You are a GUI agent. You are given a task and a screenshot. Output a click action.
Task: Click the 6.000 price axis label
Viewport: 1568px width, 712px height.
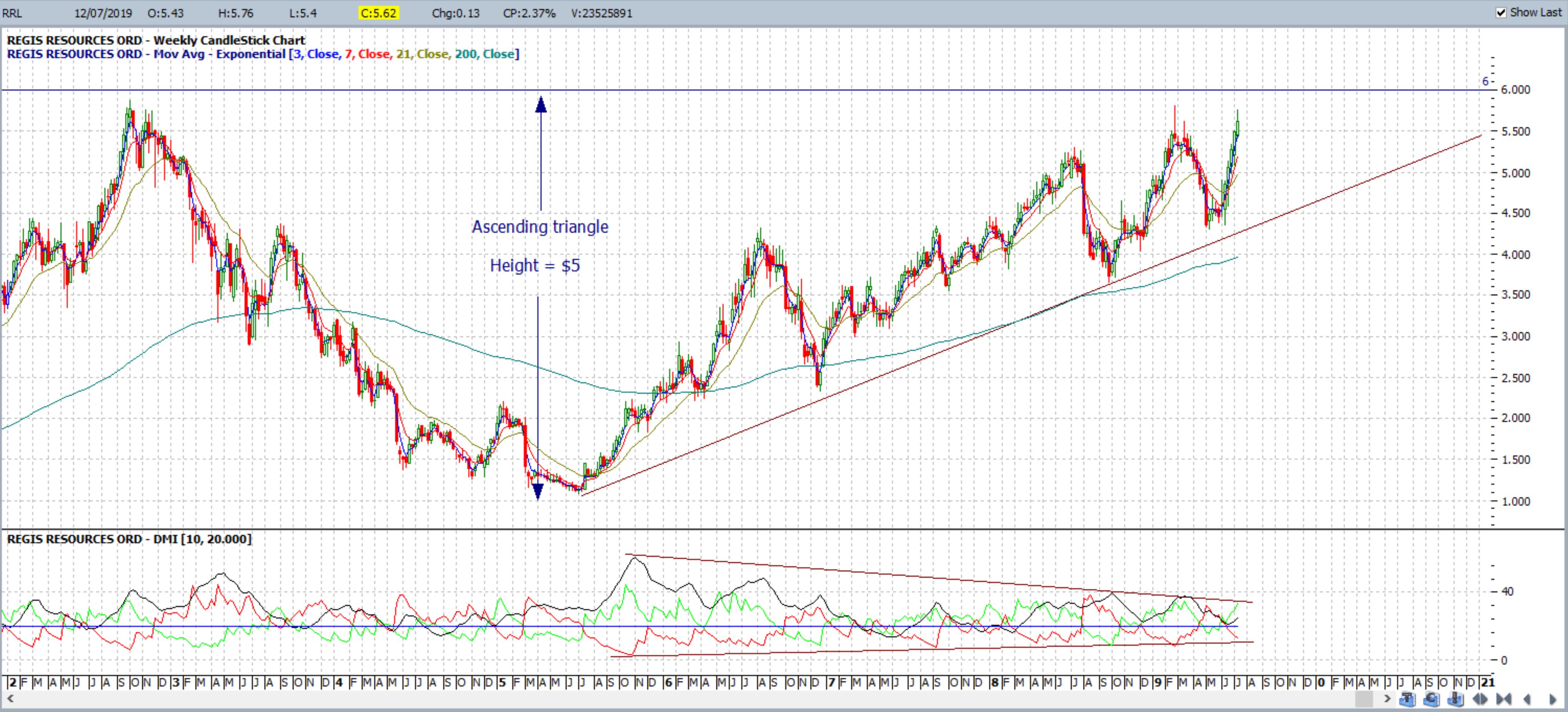tap(1516, 89)
